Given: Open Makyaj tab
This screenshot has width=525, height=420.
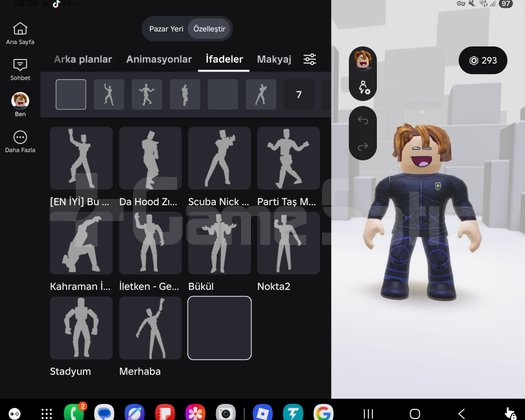Looking at the screenshot, I should [274, 59].
